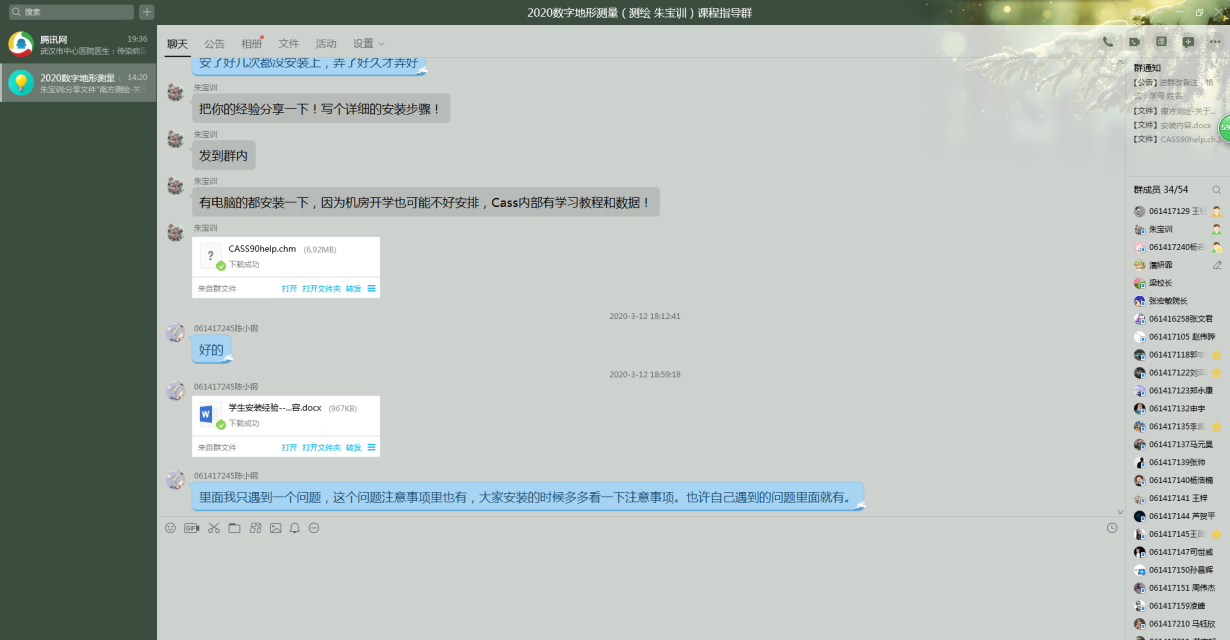
Task: Open message history clock icon
Action: click(x=1112, y=528)
